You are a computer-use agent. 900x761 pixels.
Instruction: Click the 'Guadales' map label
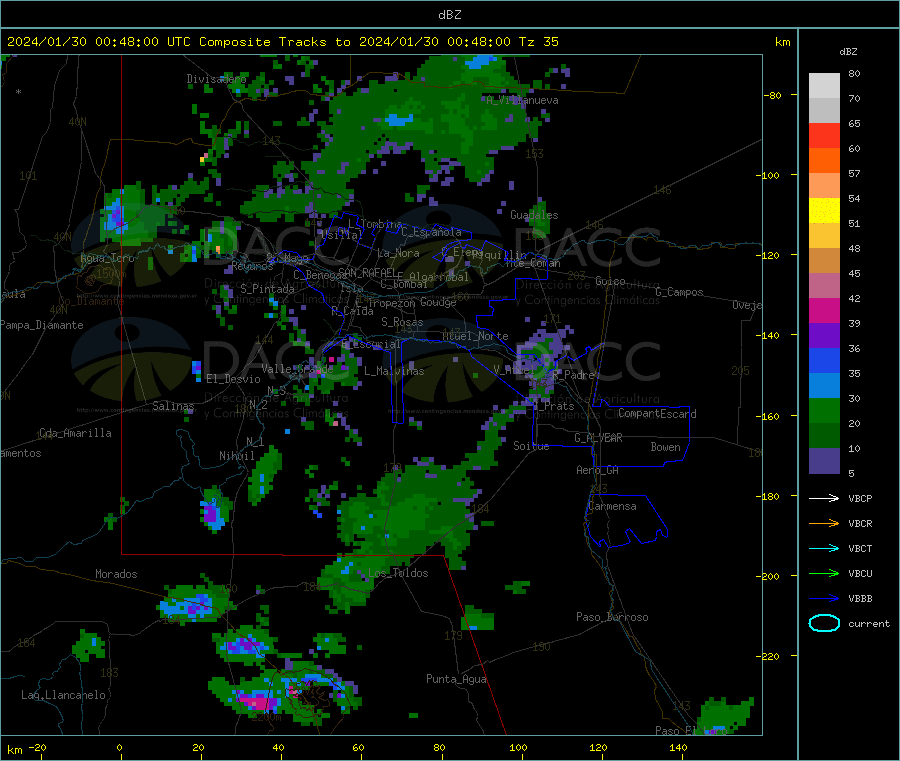(x=534, y=215)
